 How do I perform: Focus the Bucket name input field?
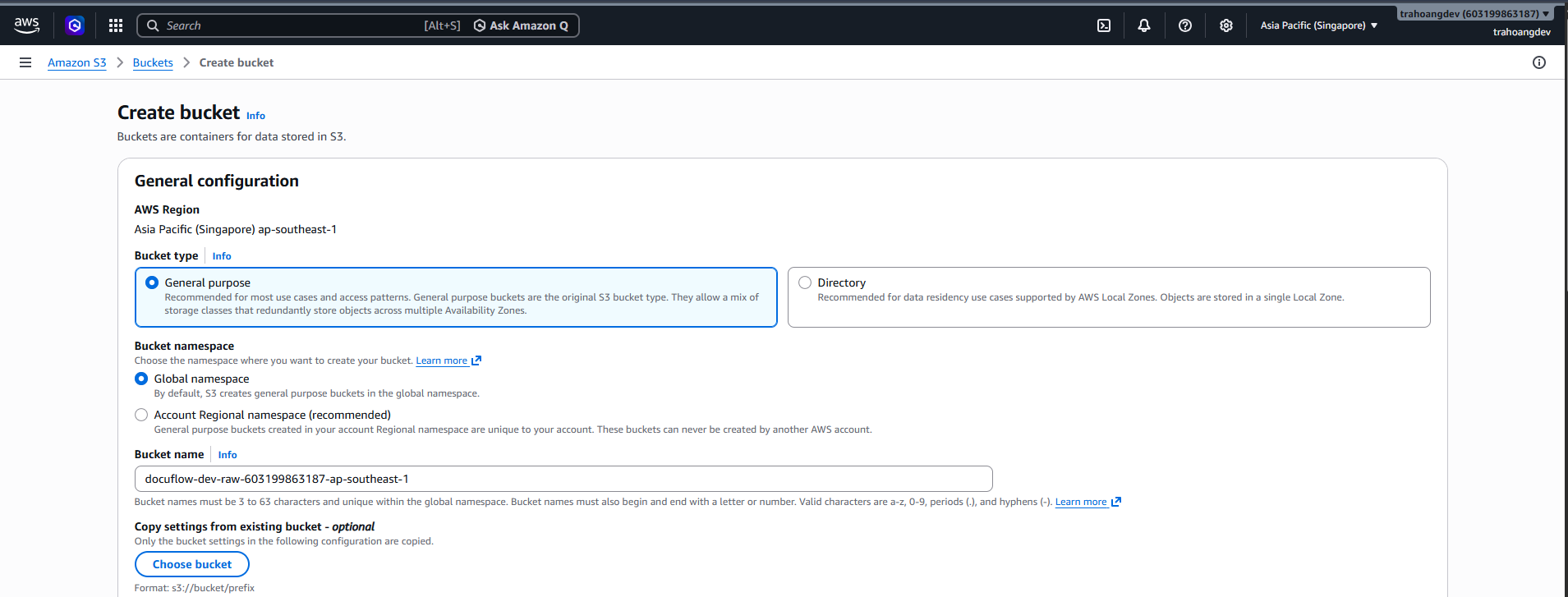pos(563,479)
